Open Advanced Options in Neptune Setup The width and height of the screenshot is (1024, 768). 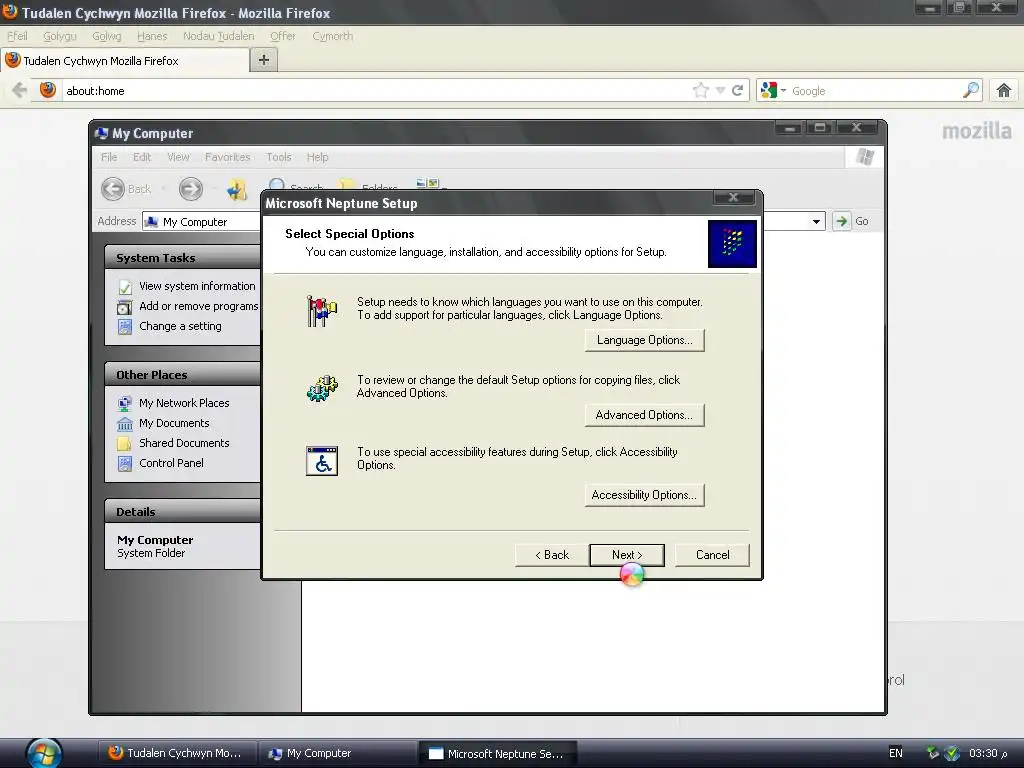(644, 415)
